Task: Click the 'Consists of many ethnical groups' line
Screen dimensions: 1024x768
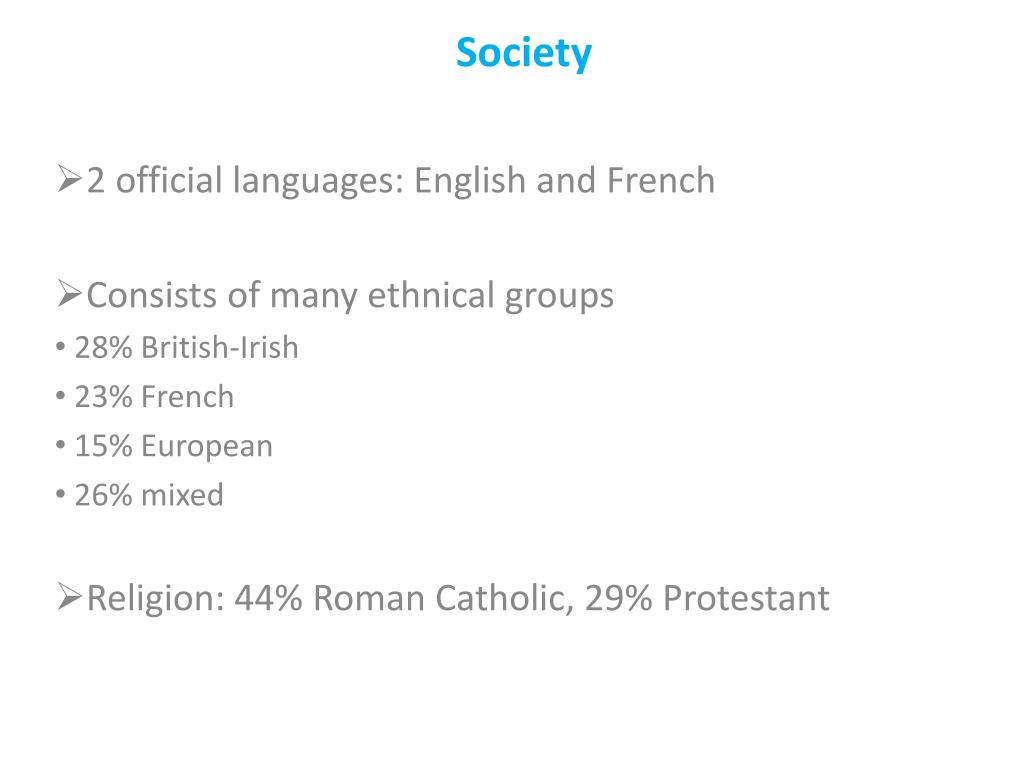Action: click(x=350, y=296)
